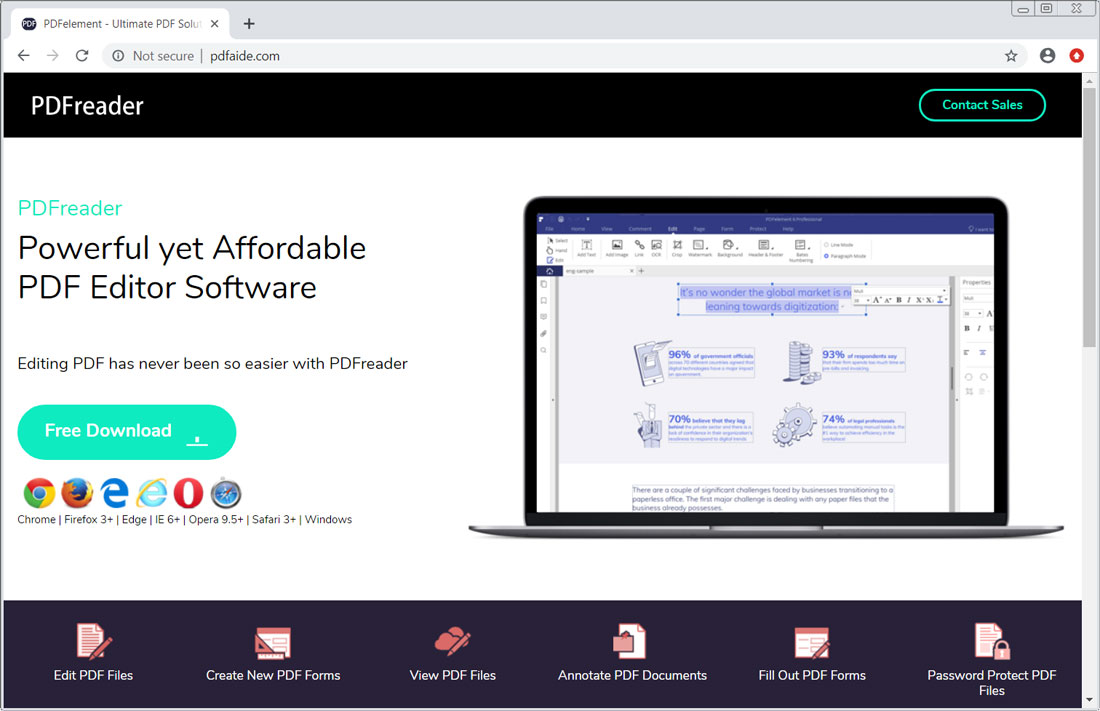Open the Password Protect PDF Files link text
The height and width of the screenshot is (711, 1100).
pos(991,683)
